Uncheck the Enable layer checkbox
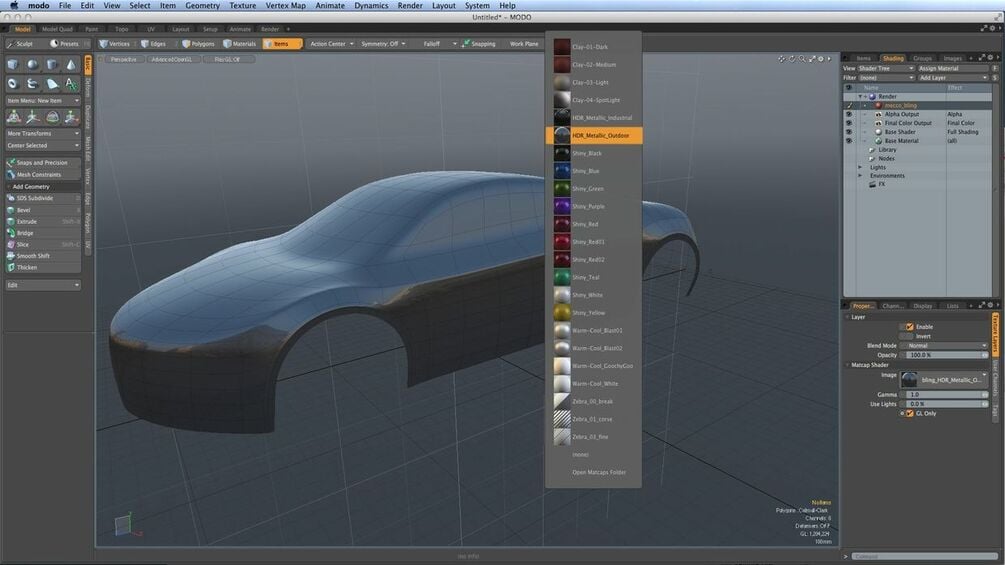Viewport: 1005px width, 565px height. point(909,327)
